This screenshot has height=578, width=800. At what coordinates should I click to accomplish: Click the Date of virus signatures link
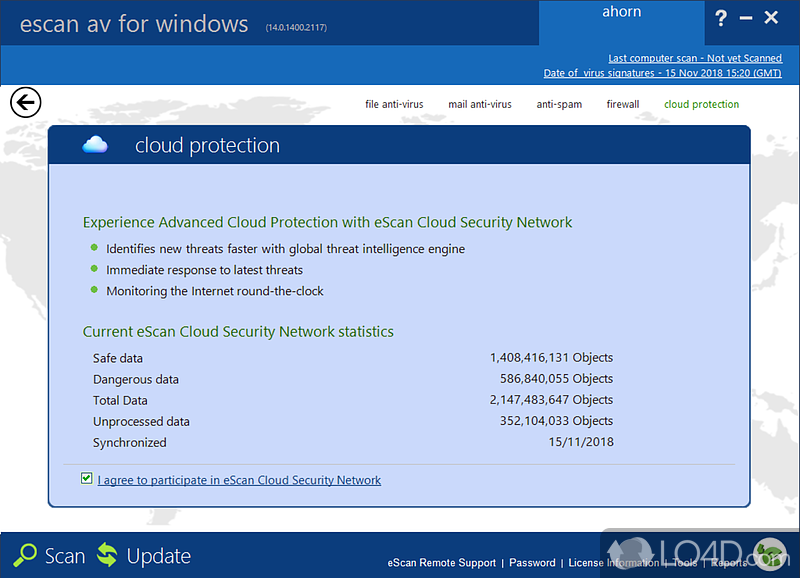663,73
